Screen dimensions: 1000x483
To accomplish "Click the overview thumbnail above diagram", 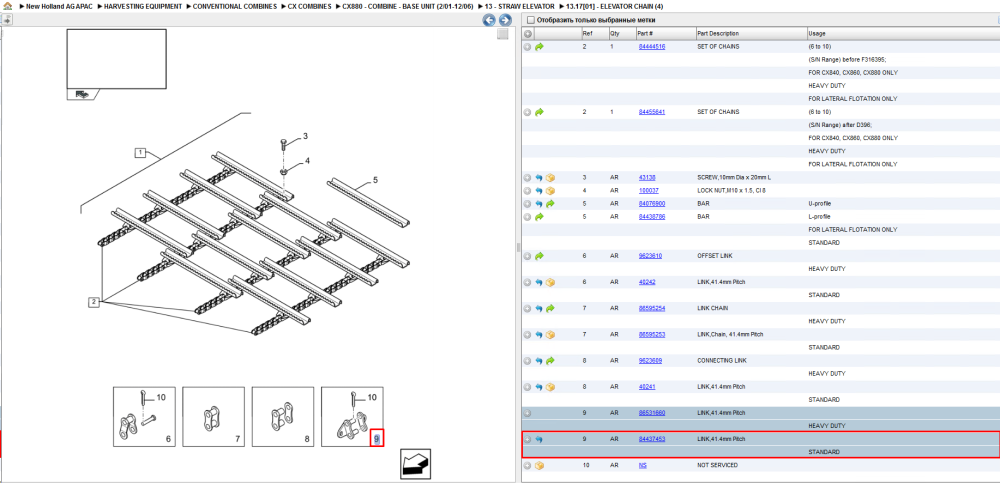I will pyautogui.click(x=117, y=59).
